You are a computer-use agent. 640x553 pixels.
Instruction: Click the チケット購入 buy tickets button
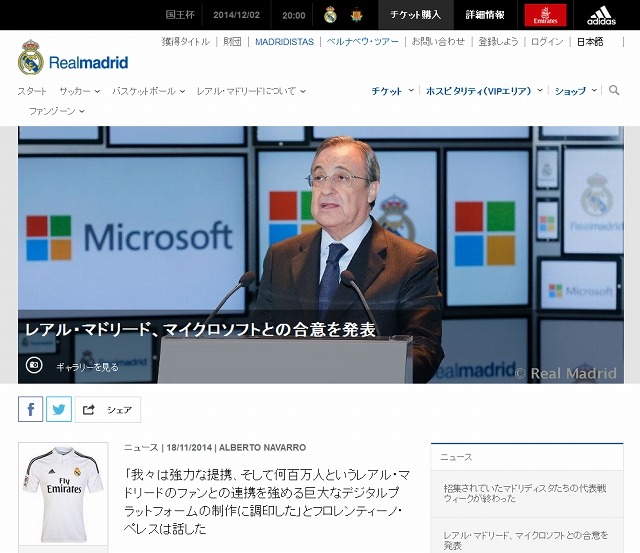(x=416, y=15)
